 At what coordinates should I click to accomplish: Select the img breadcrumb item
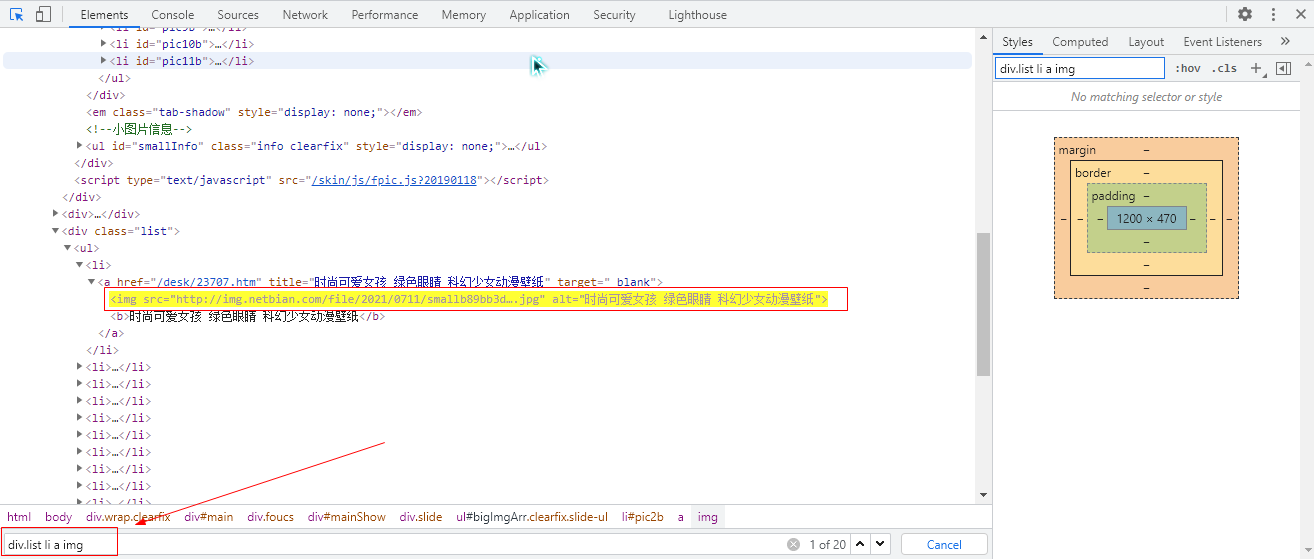[708, 517]
